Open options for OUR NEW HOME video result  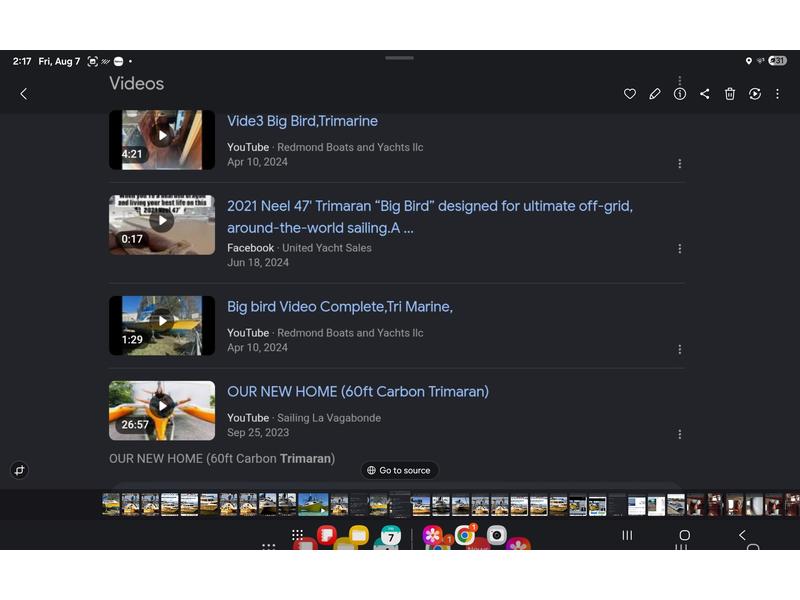coord(680,434)
